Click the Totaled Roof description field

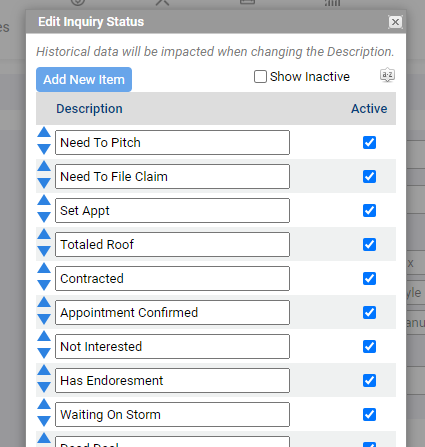click(172, 245)
